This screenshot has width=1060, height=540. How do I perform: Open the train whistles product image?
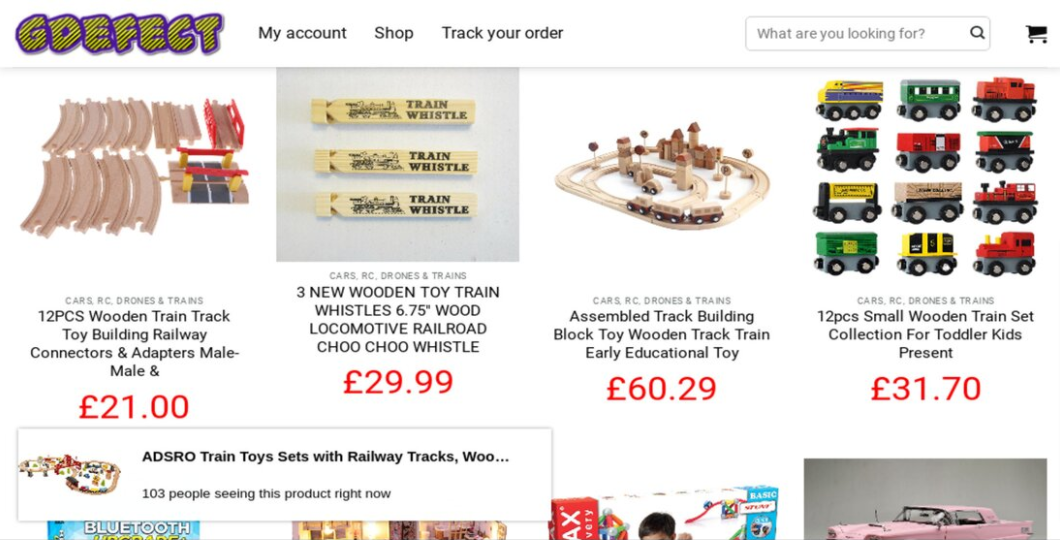(398, 164)
